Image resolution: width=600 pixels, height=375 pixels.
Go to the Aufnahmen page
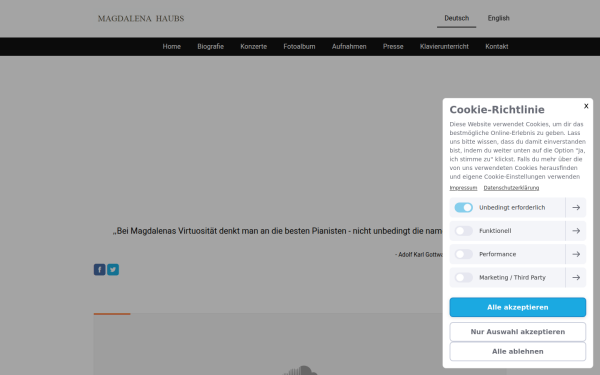[x=349, y=47]
